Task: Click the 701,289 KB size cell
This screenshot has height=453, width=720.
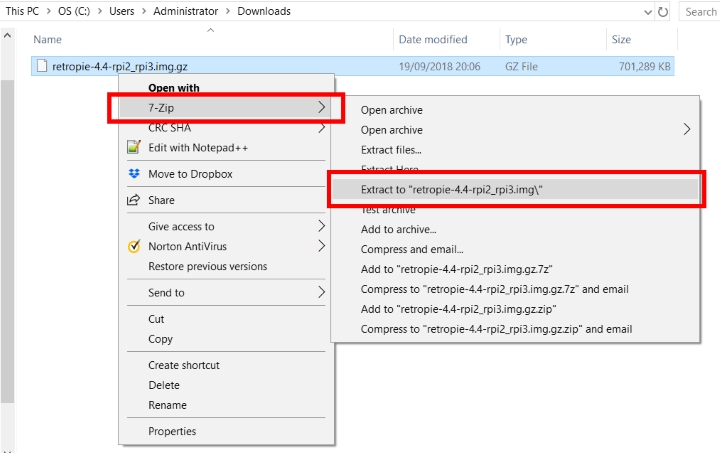Action: tap(644, 67)
